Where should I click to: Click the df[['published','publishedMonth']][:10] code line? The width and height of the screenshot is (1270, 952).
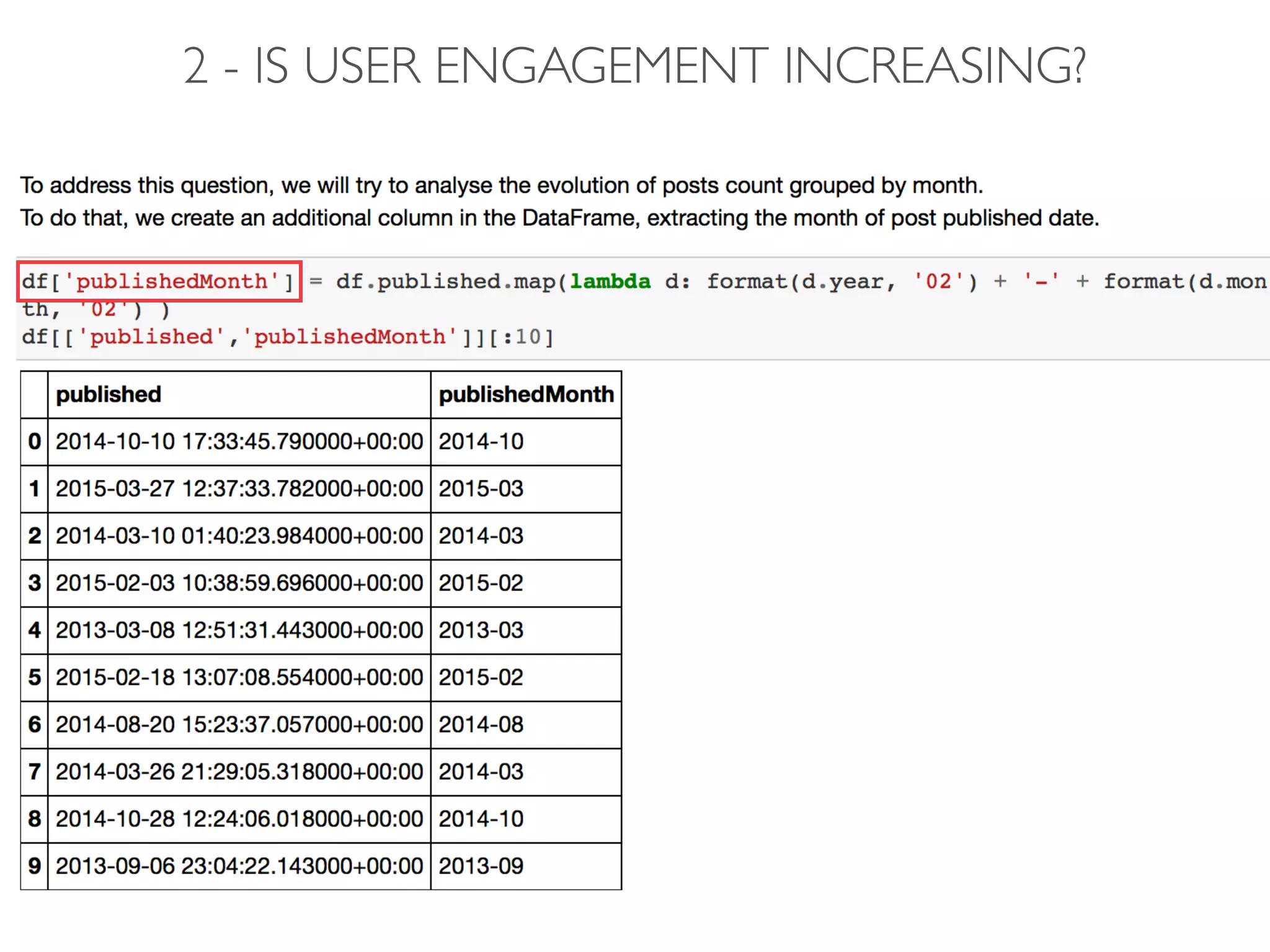[x=288, y=337]
